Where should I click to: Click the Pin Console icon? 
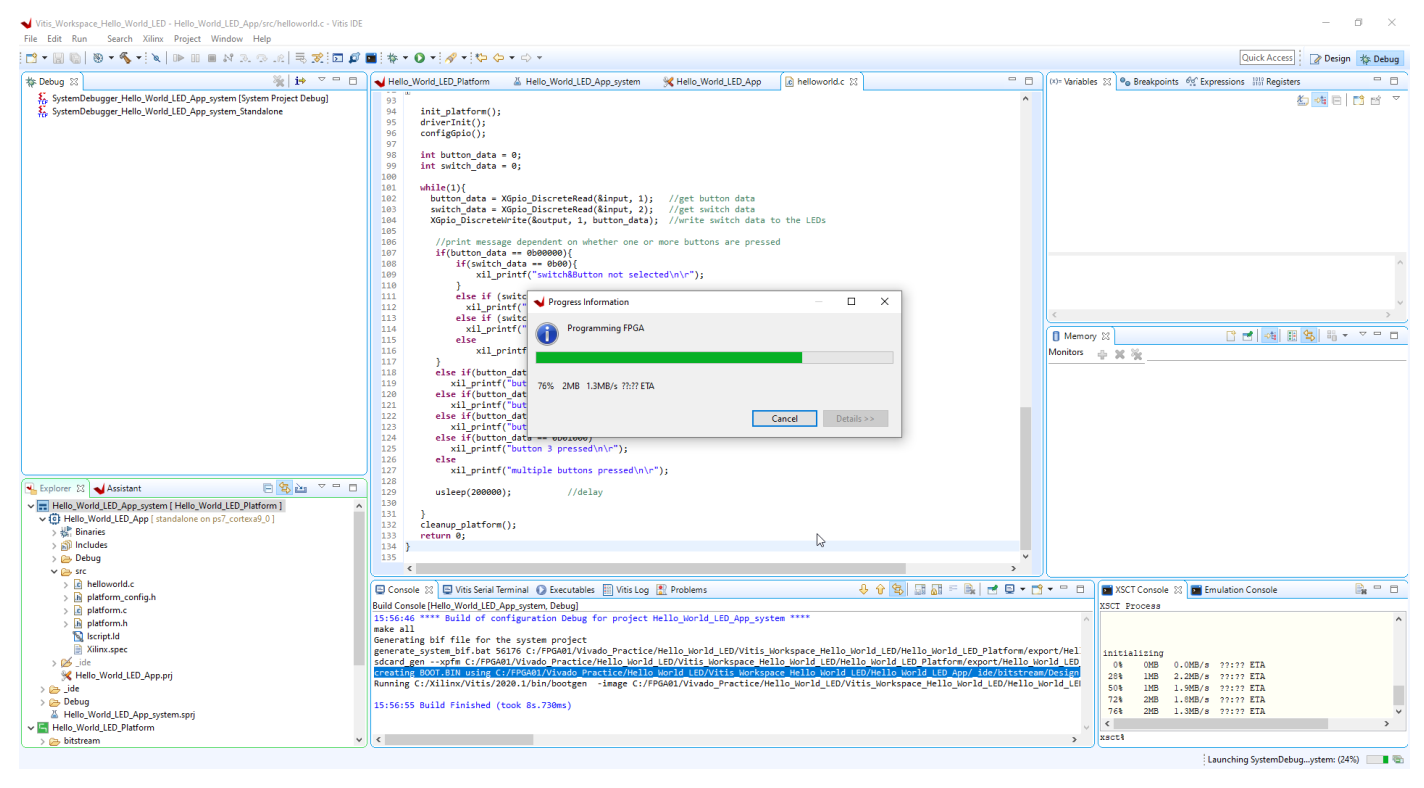tap(991, 590)
